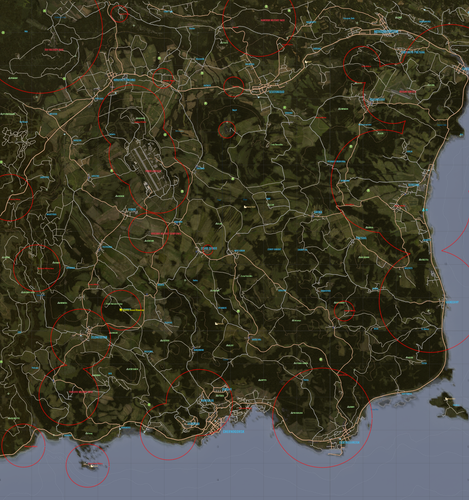Image resolution: width=469 pixels, height=500 pixels.
Task: Select the small circled island in the southwest sea
Action: coord(88,464)
